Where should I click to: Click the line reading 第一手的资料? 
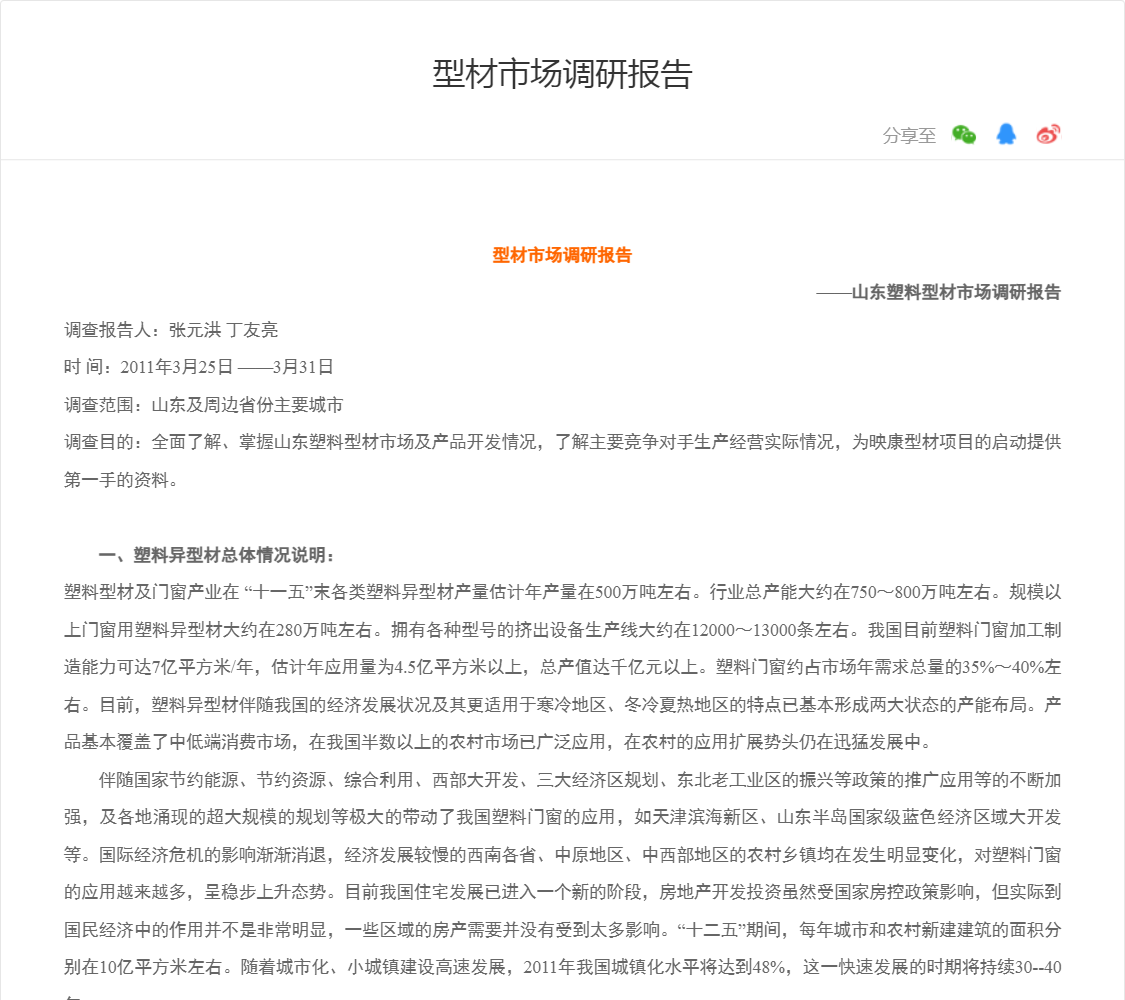click(x=121, y=480)
